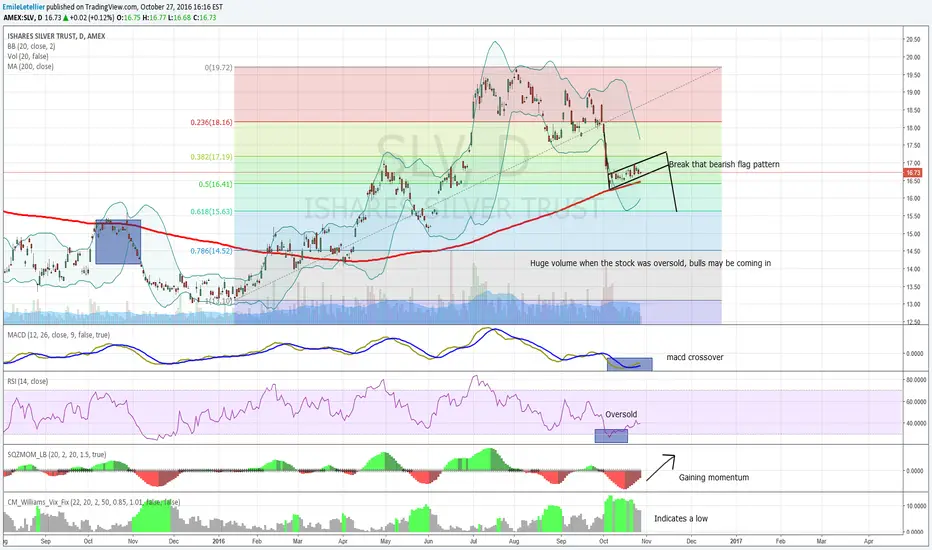Click the current price tag 16.73 on price axis
The height and width of the screenshot is (550, 932).
912,173
